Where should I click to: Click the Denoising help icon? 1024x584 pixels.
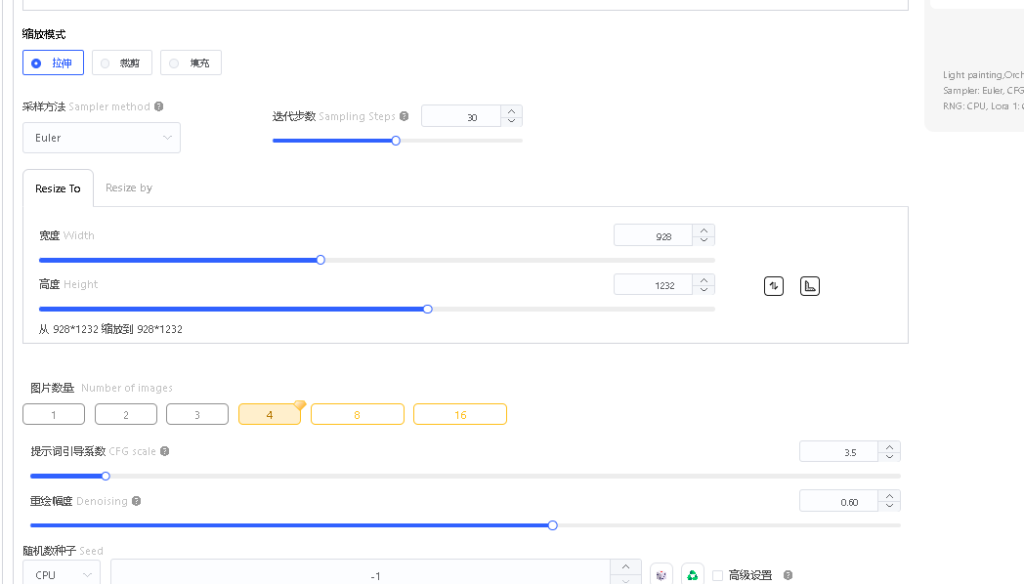136,501
